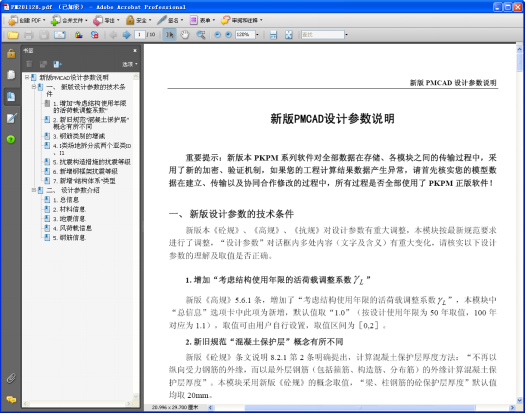Screen dimensions: 526x414
Task: Collapse the 新版PMCAD设计参数说明 root bookmark
Action: (x=27, y=77)
